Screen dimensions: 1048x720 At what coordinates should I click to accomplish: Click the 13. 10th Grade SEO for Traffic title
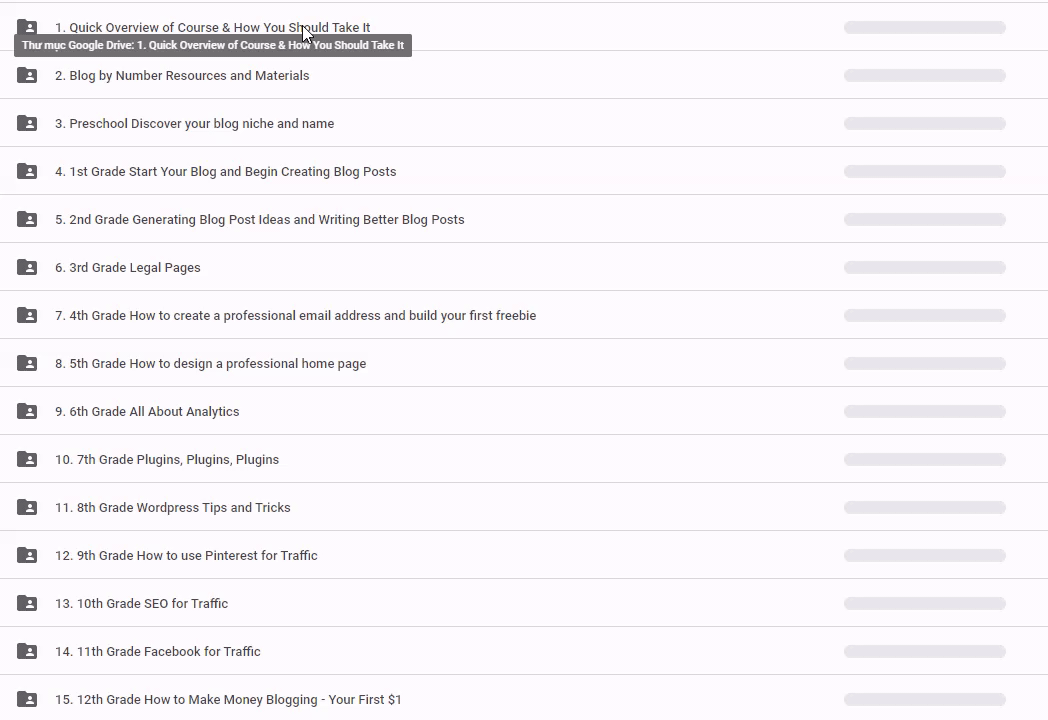pyautogui.click(x=141, y=603)
